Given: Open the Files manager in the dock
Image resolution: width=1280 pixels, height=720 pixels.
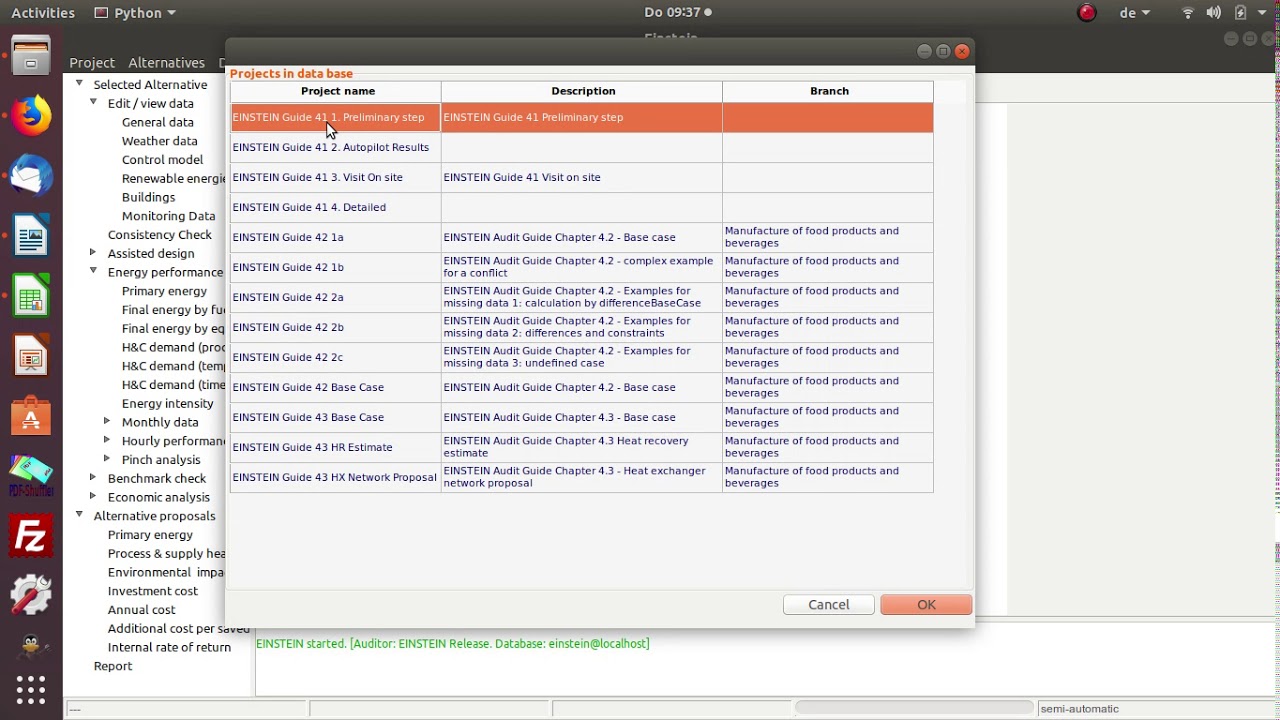Looking at the screenshot, I should coord(31,57).
